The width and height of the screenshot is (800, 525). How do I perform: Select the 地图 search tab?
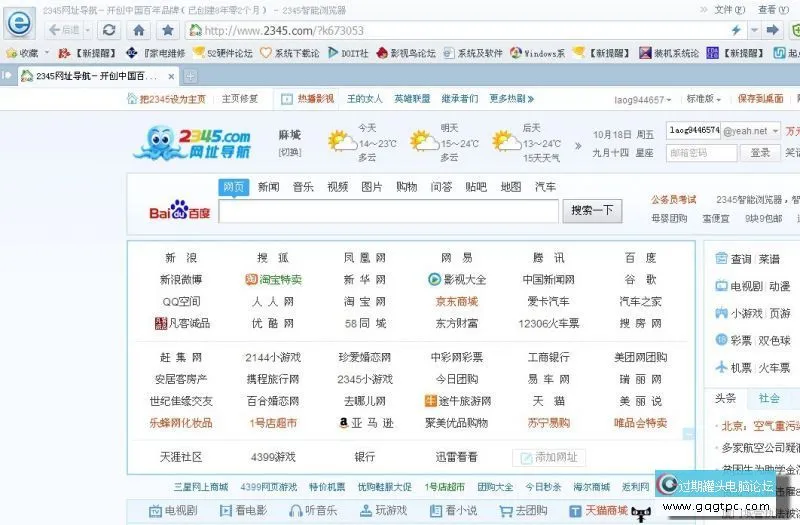click(x=511, y=187)
